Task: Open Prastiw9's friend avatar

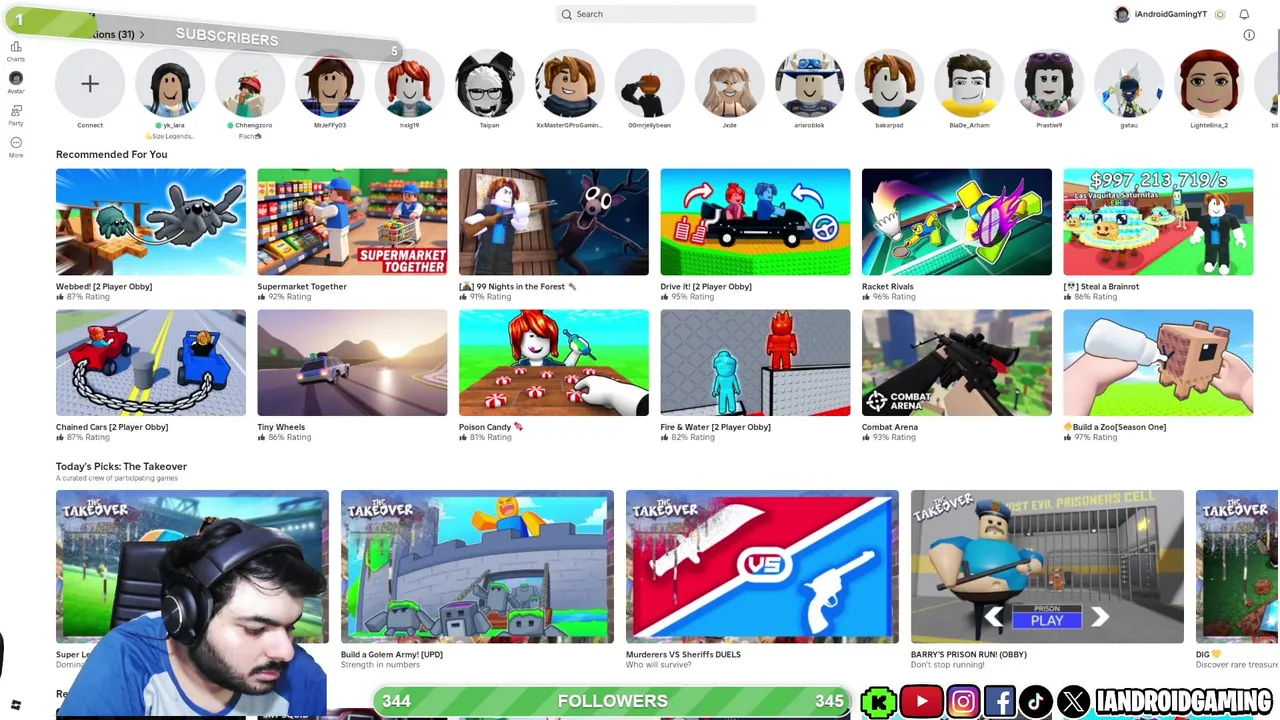Action: click(1049, 84)
